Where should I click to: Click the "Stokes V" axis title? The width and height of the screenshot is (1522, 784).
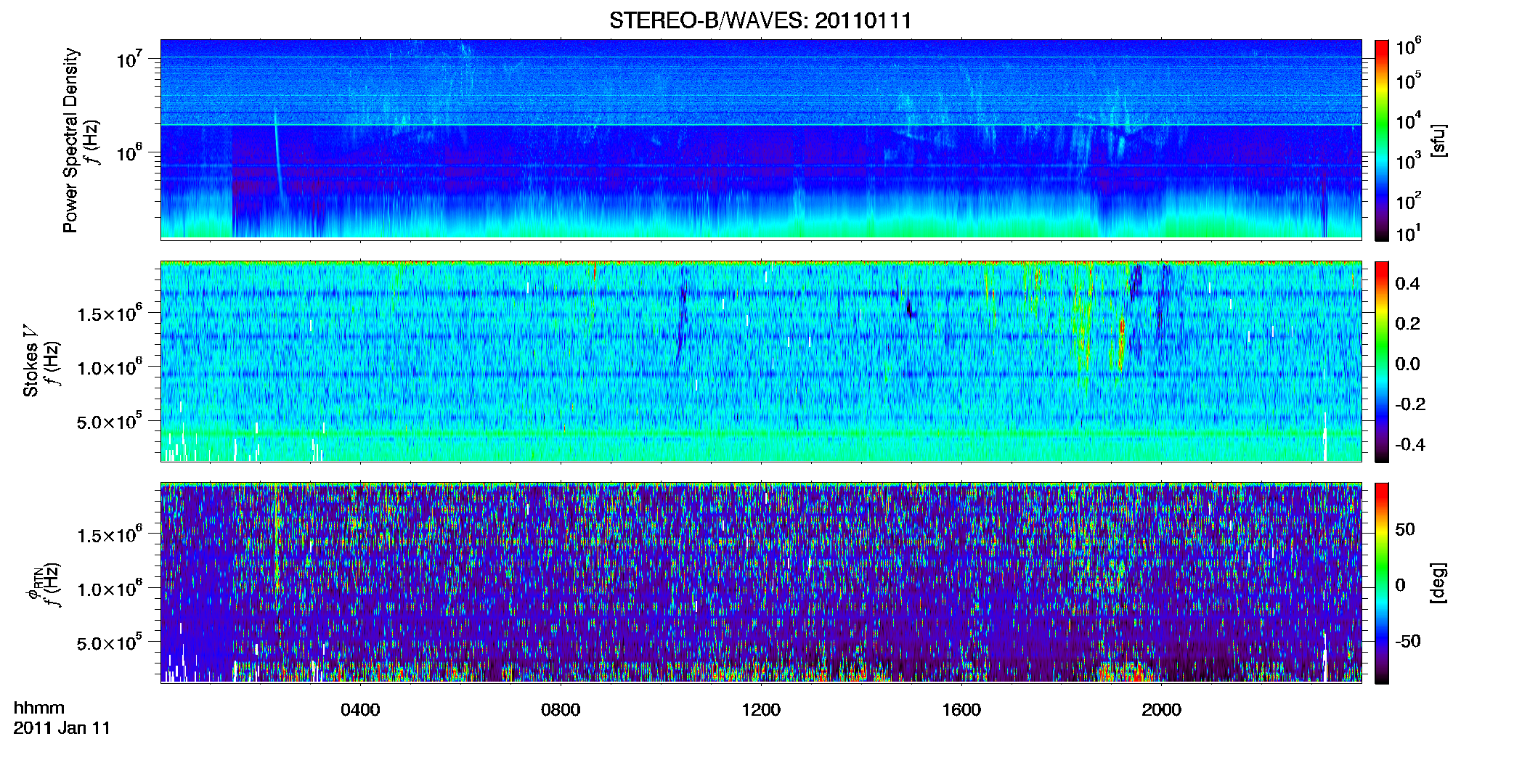[x=30, y=362]
